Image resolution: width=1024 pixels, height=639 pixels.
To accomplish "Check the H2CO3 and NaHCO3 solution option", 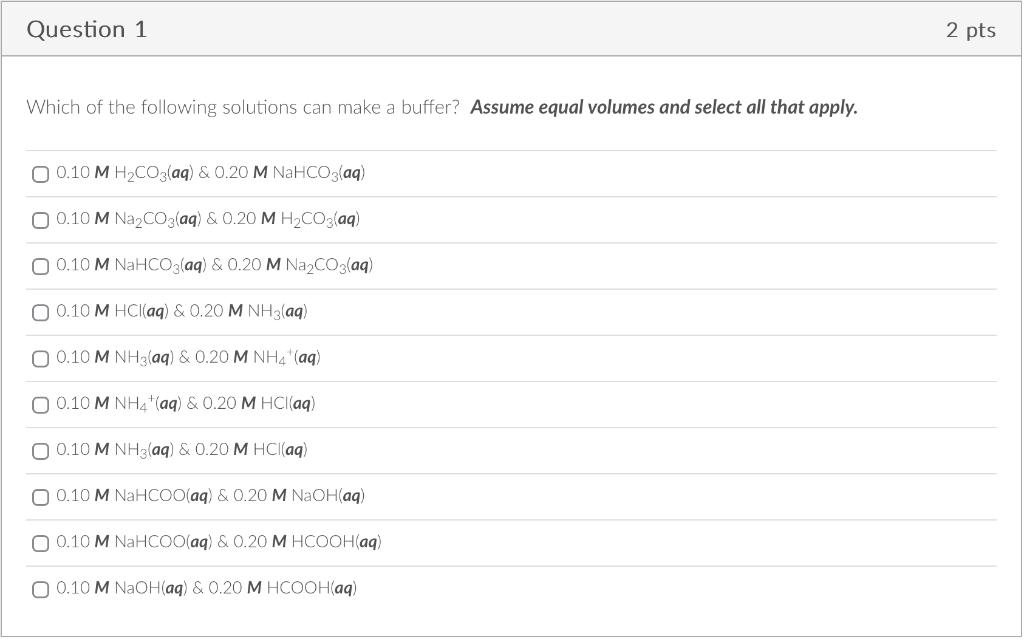I will tap(40, 174).
